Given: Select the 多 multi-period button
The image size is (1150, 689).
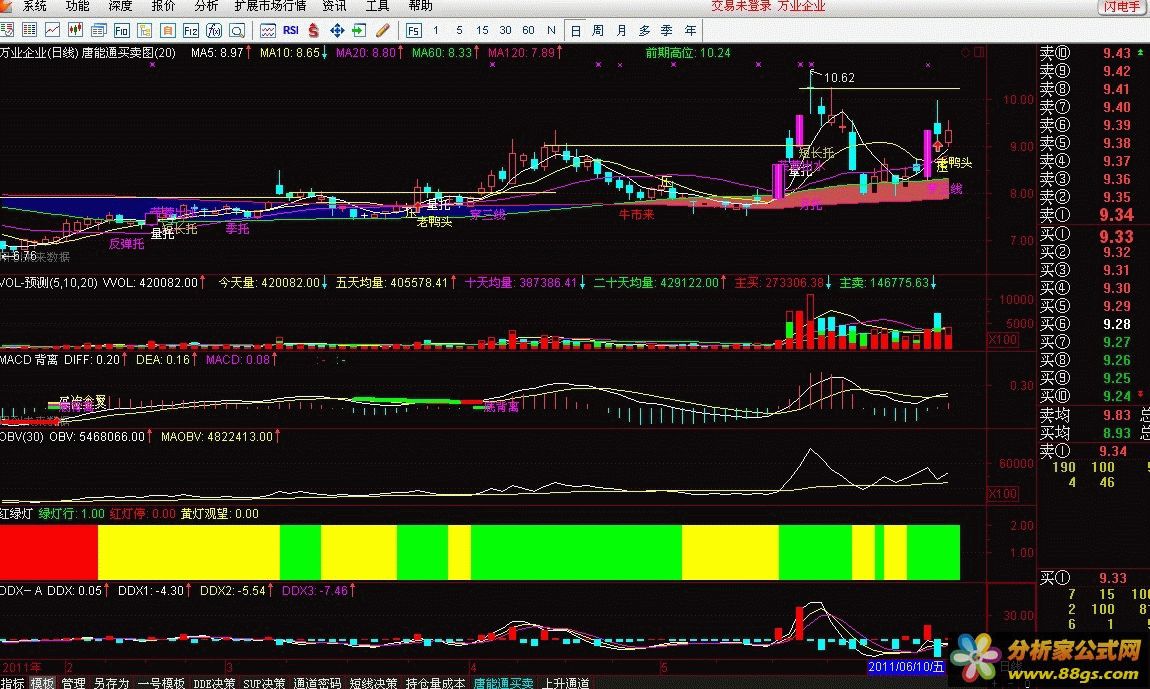Looking at the screenshot, I should (x=645, y=30).
